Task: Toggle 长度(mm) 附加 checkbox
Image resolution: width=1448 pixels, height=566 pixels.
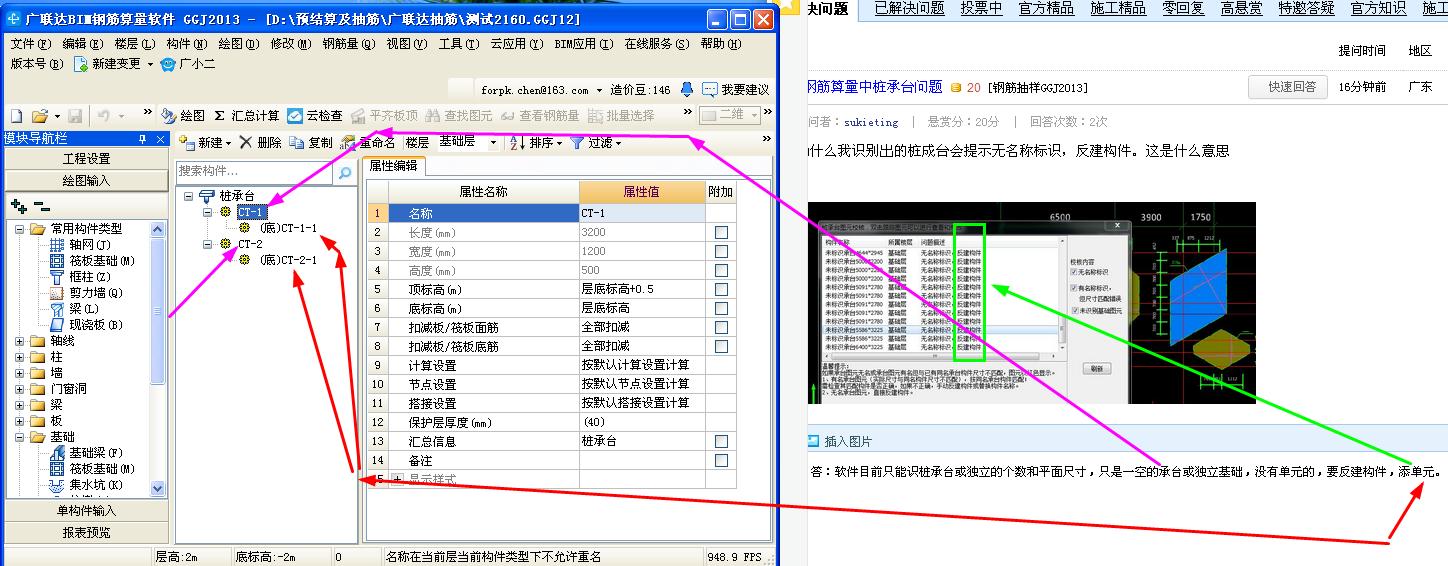Action: pos(721,232)
